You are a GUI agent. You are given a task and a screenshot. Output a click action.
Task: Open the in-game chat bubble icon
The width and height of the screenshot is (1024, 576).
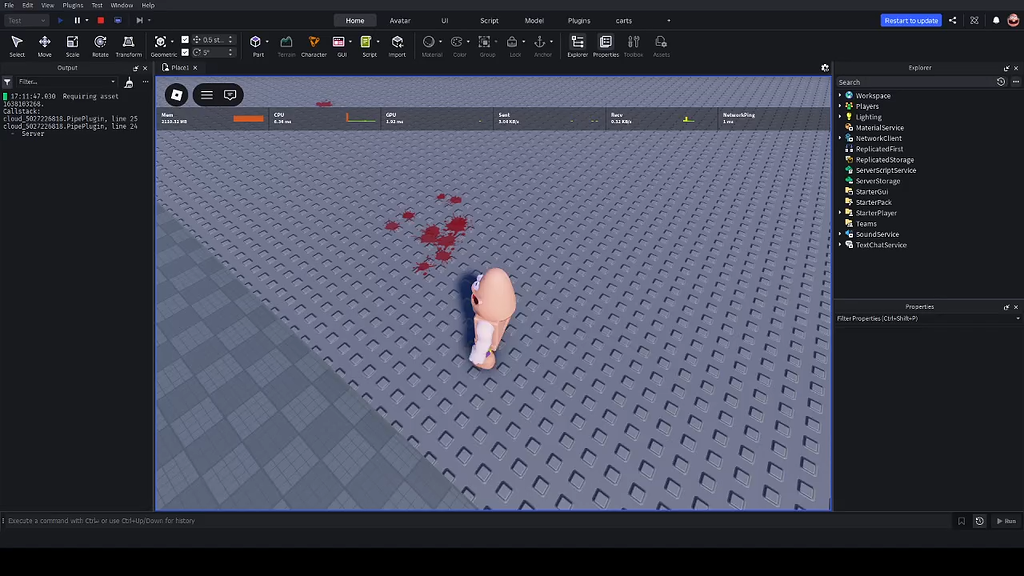(230, 95)
